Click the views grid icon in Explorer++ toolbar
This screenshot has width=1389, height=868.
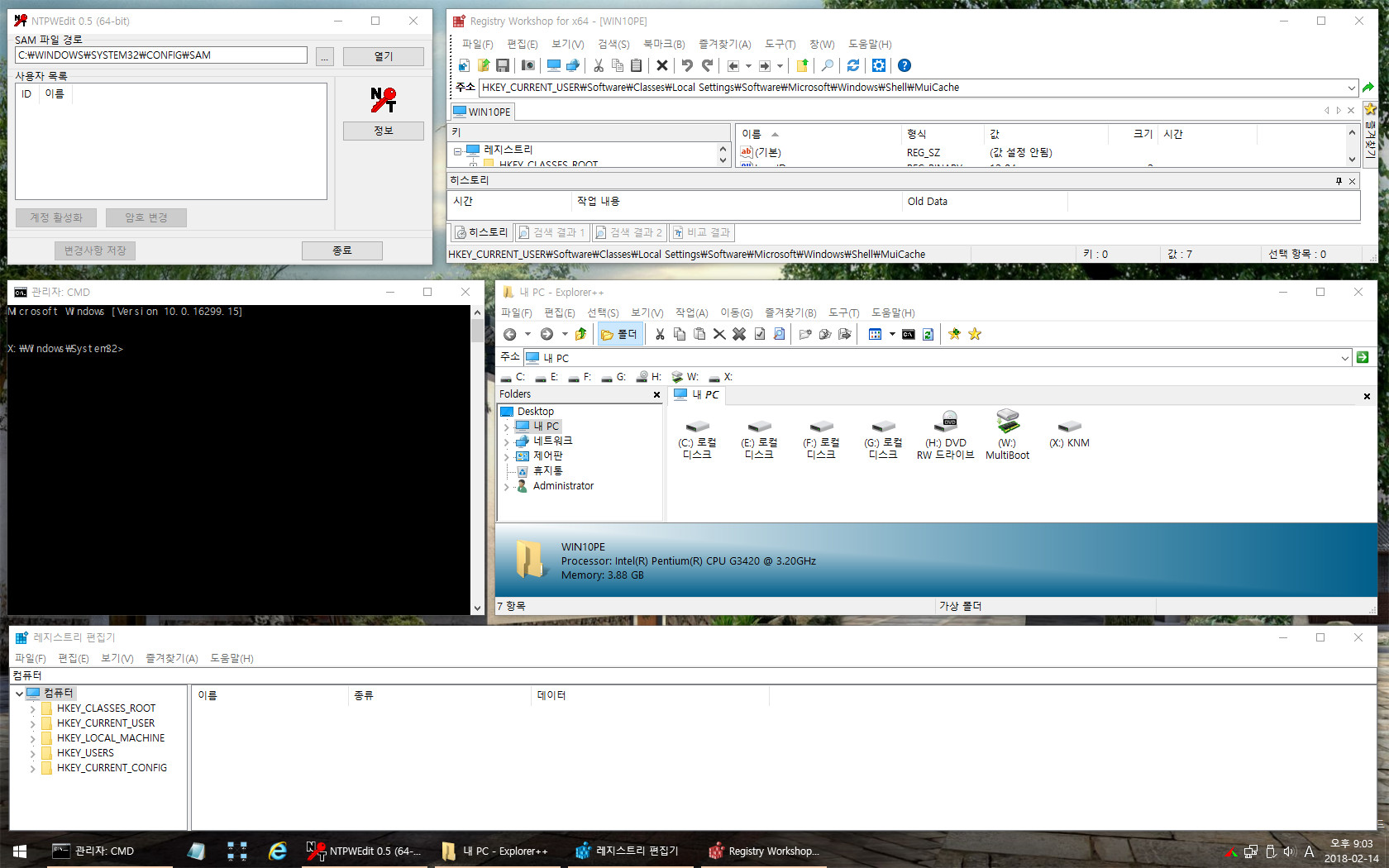tap(875, 334)
